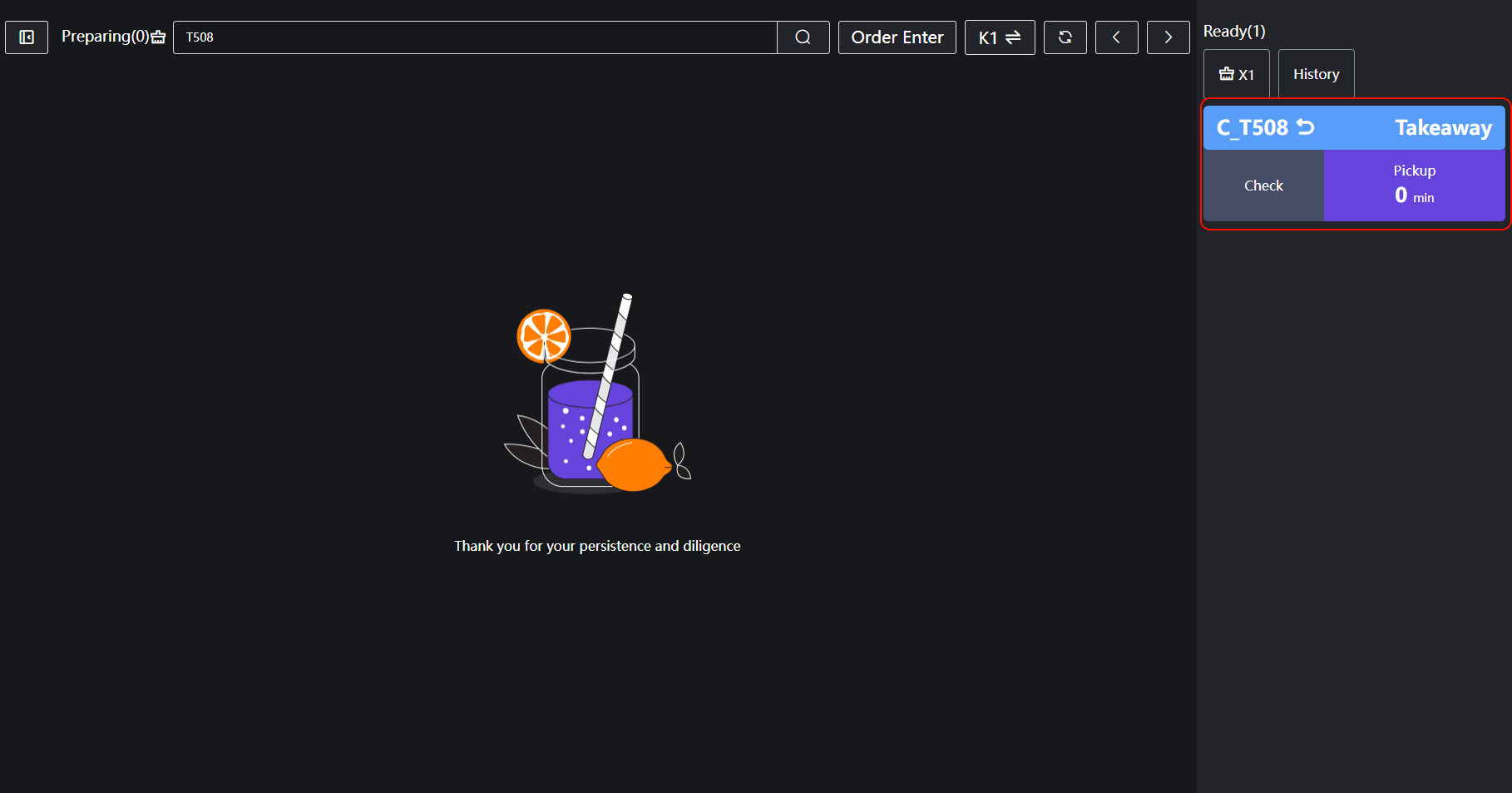Screen dimensions: 1512x793
Task: Click the C_T508 order number
Action: point(1253,127)
